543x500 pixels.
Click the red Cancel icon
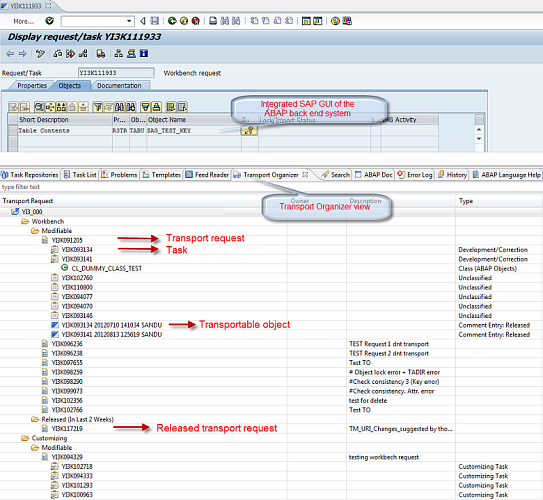point(196,21)
